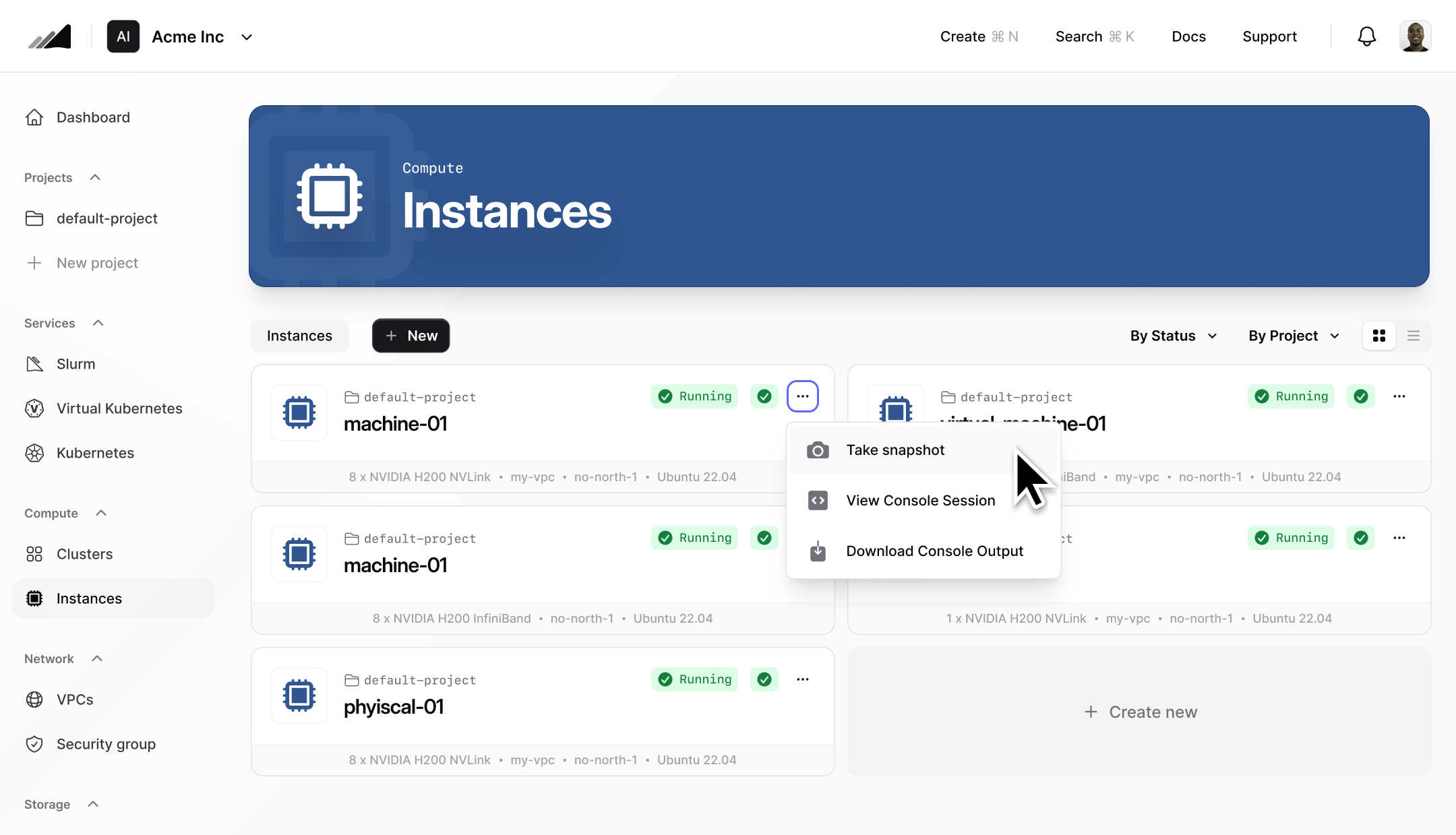This screenshot has height=835, width=1456.
Task: Open the user profile avatar
Action: [1415, 36]
